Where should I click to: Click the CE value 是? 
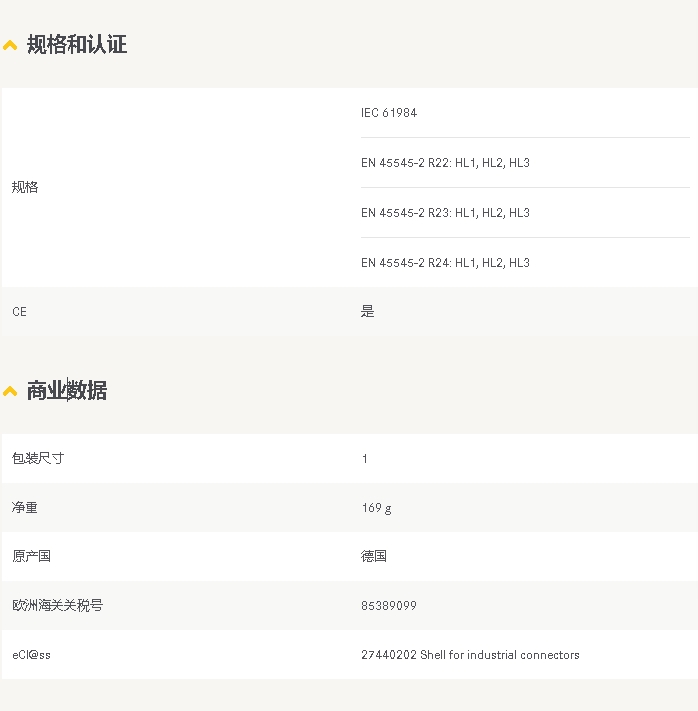click(367, 312)
